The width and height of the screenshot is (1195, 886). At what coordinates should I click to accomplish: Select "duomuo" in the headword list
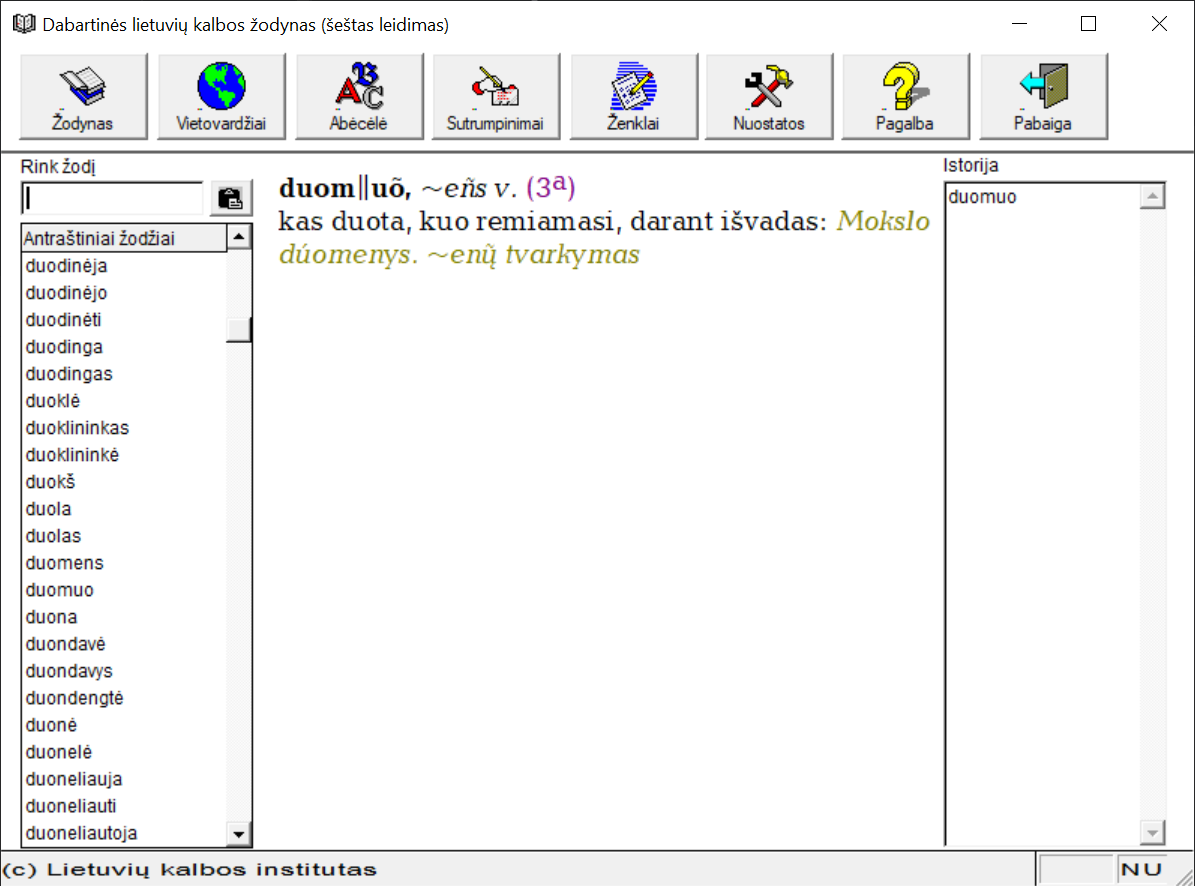click(59, 590)
